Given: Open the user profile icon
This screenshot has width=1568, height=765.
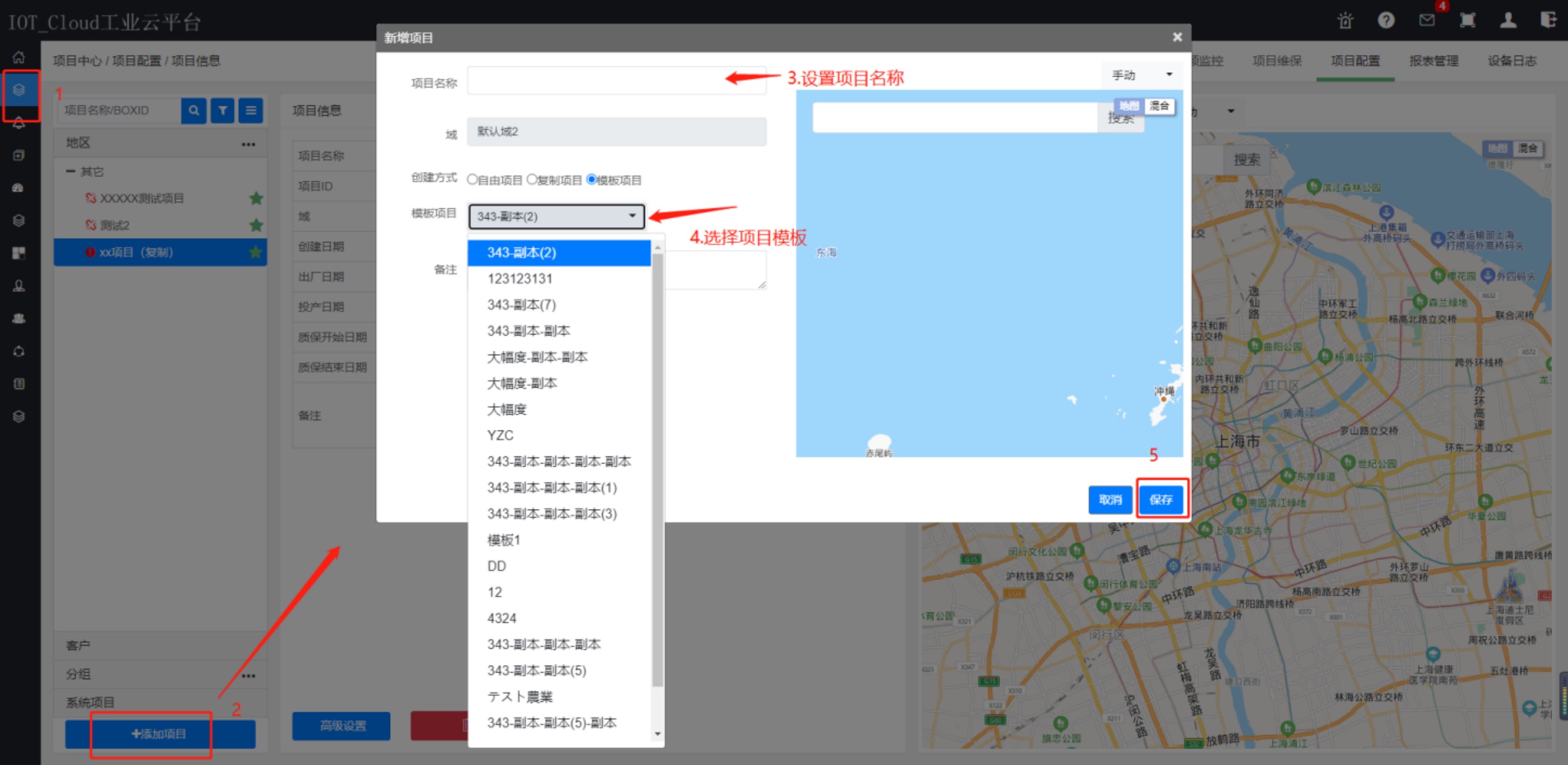Looking at the screenshot, I should (1508, 21).
